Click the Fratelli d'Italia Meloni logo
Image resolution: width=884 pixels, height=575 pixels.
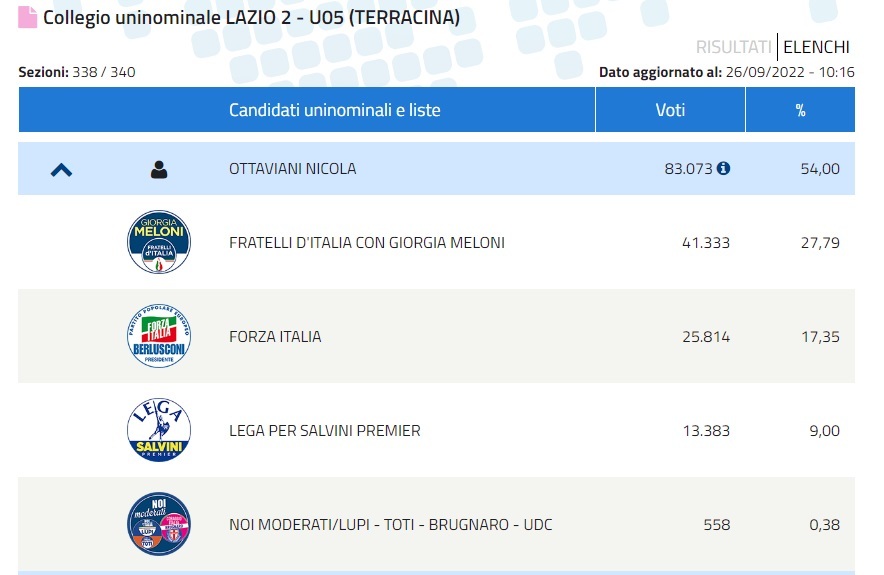[x=159, y=242]
